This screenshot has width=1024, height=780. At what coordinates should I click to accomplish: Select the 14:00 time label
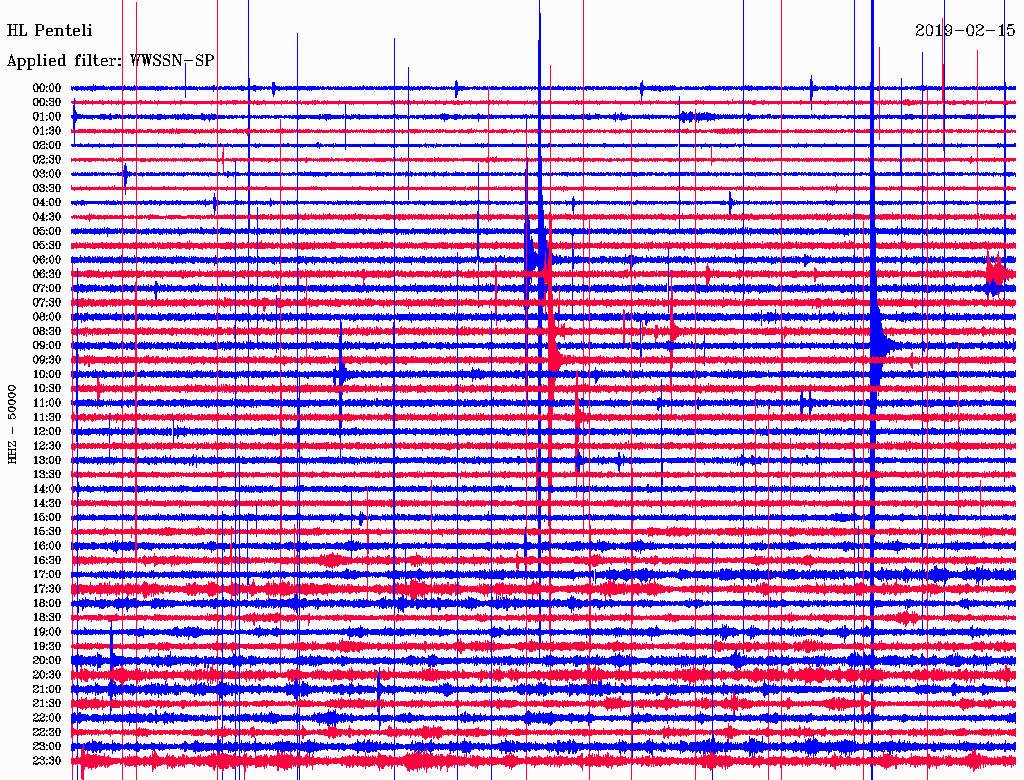(x=47, y=489)
